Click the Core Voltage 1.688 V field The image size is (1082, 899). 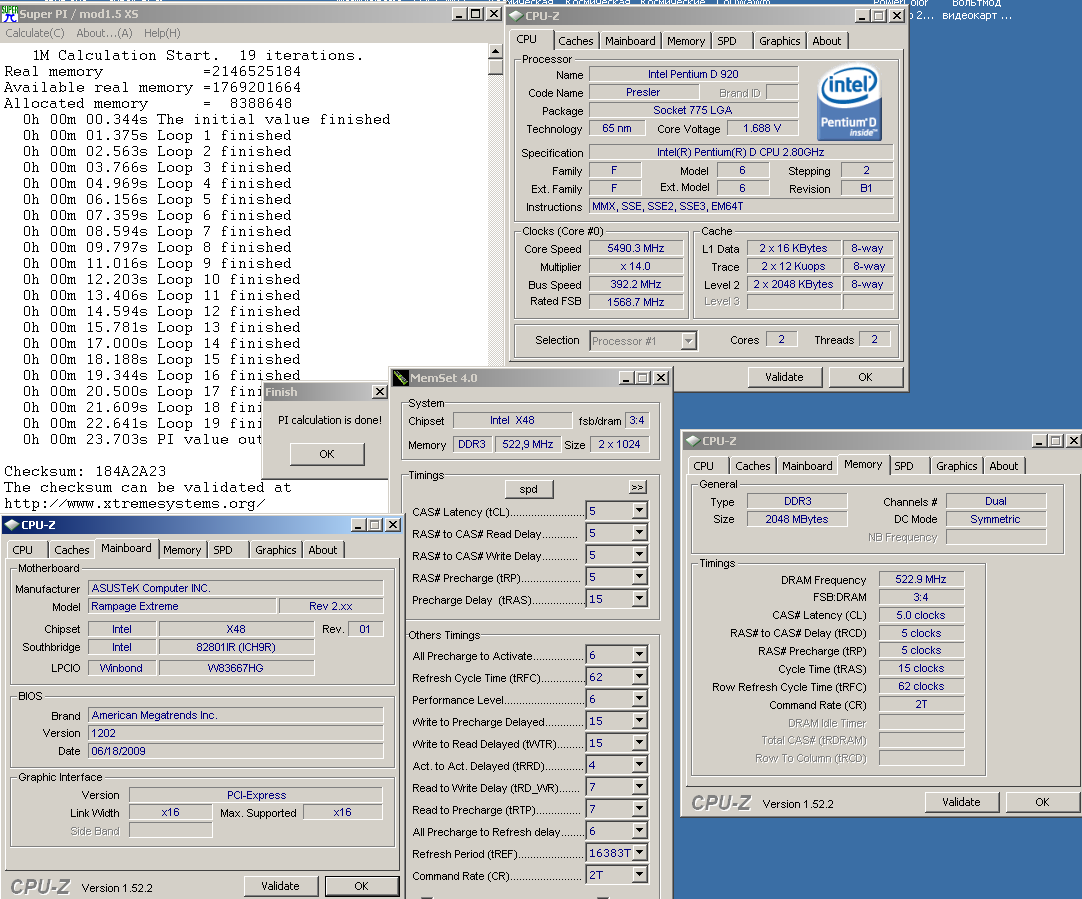(762, 128)
